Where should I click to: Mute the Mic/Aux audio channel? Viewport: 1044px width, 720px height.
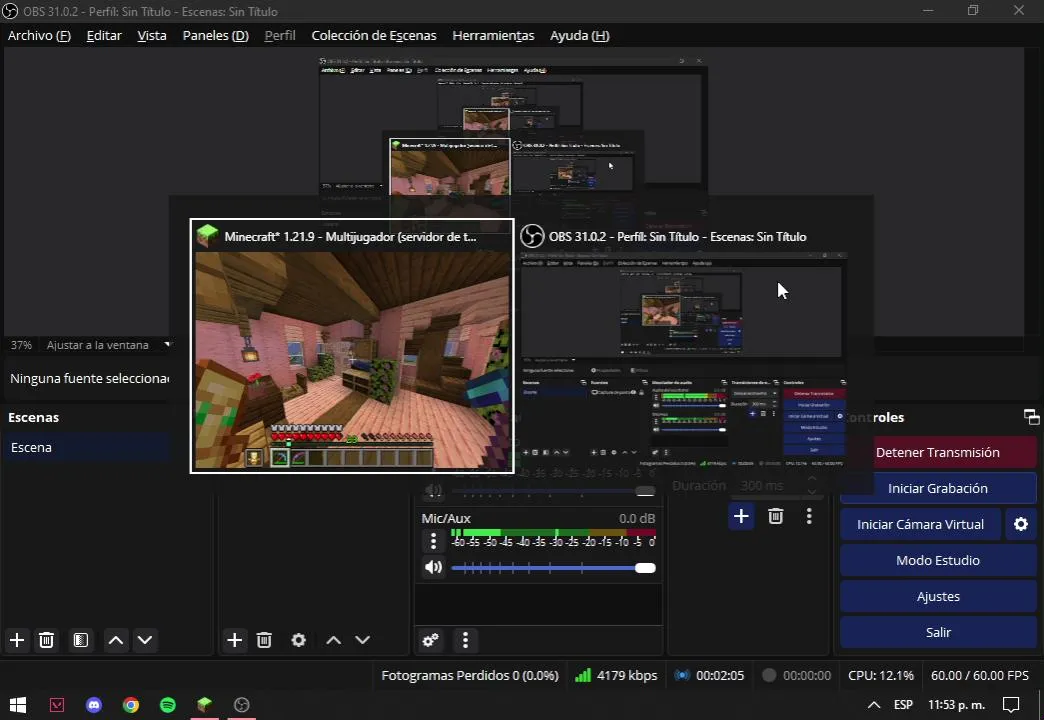[x=433, y=567]
